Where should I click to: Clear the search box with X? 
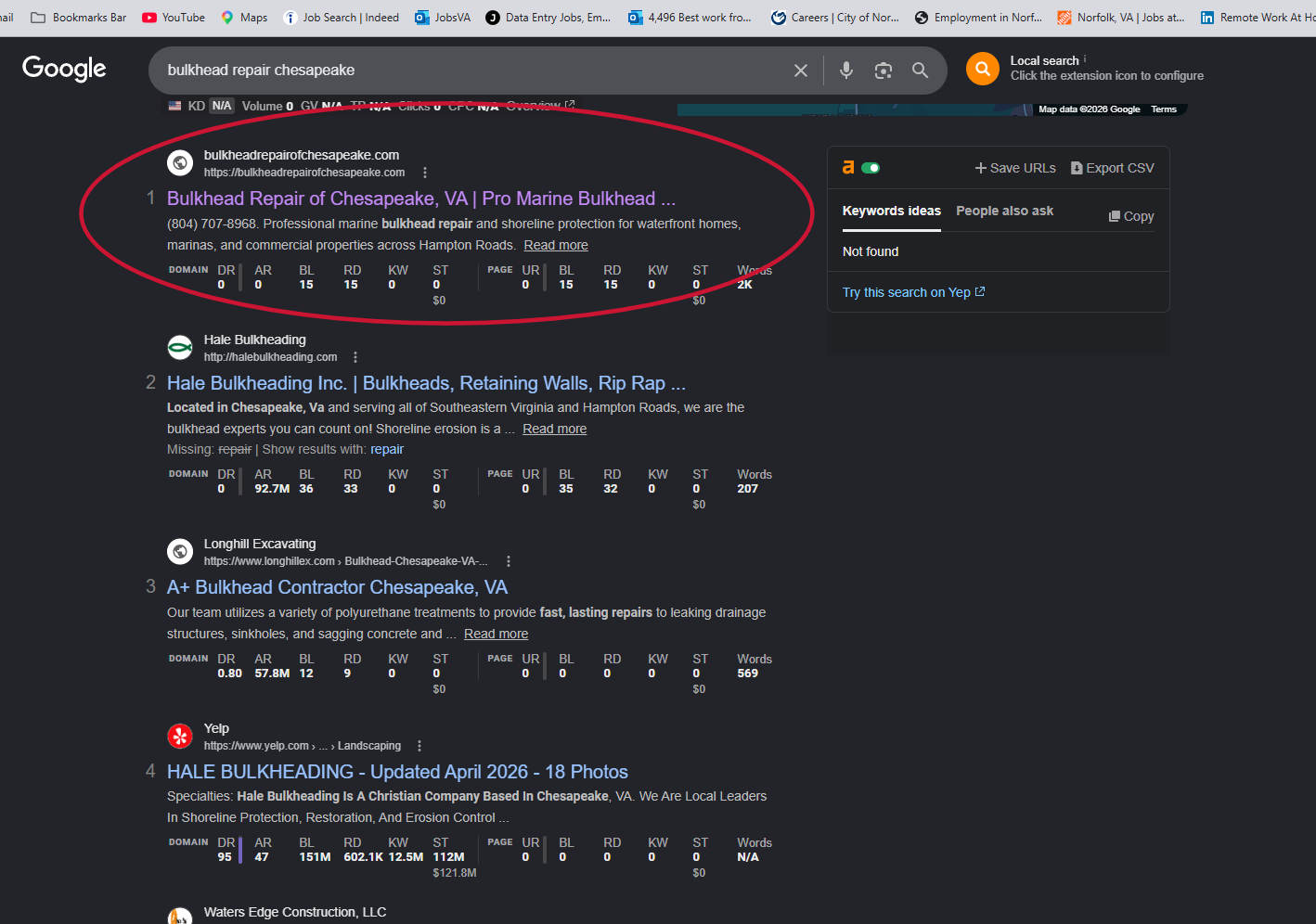(x=801, y=71)
